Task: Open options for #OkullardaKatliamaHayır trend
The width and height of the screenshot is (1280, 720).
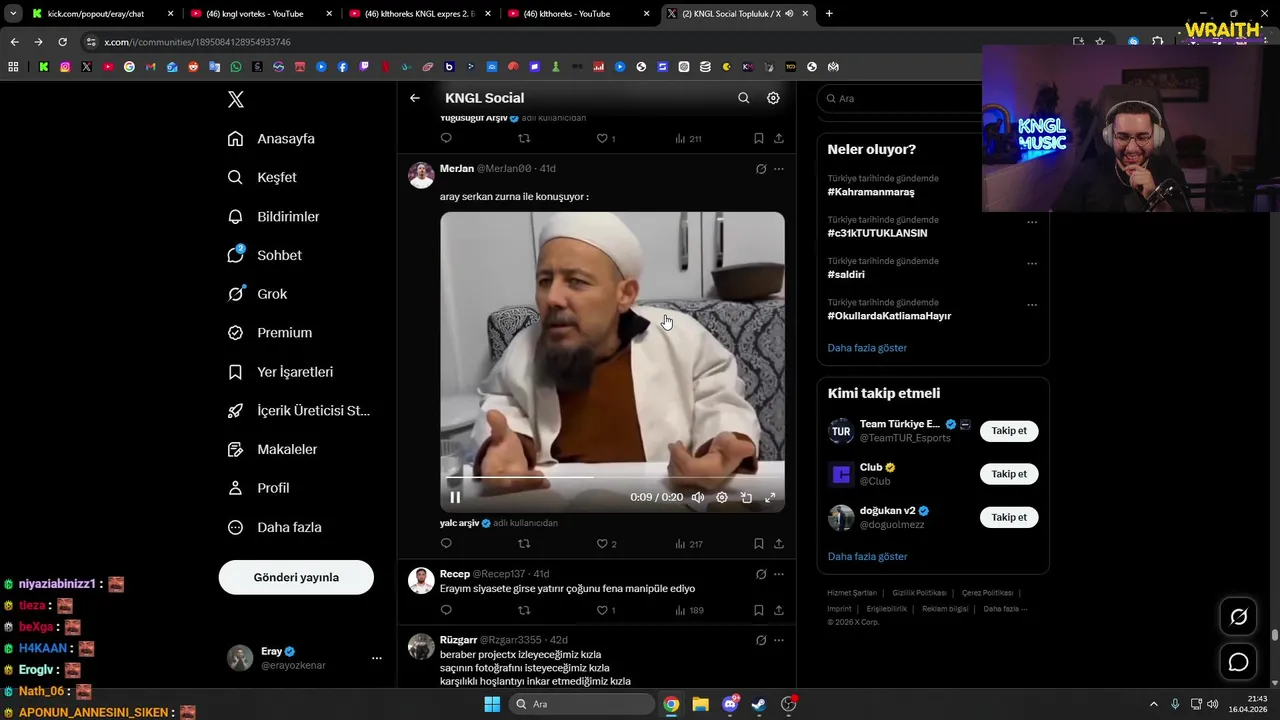Action: [1032, 305]
